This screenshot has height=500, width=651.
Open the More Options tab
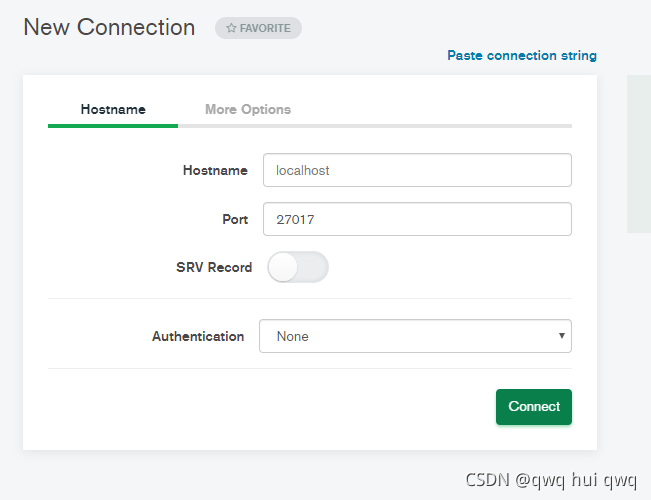(x=248, y=109)
